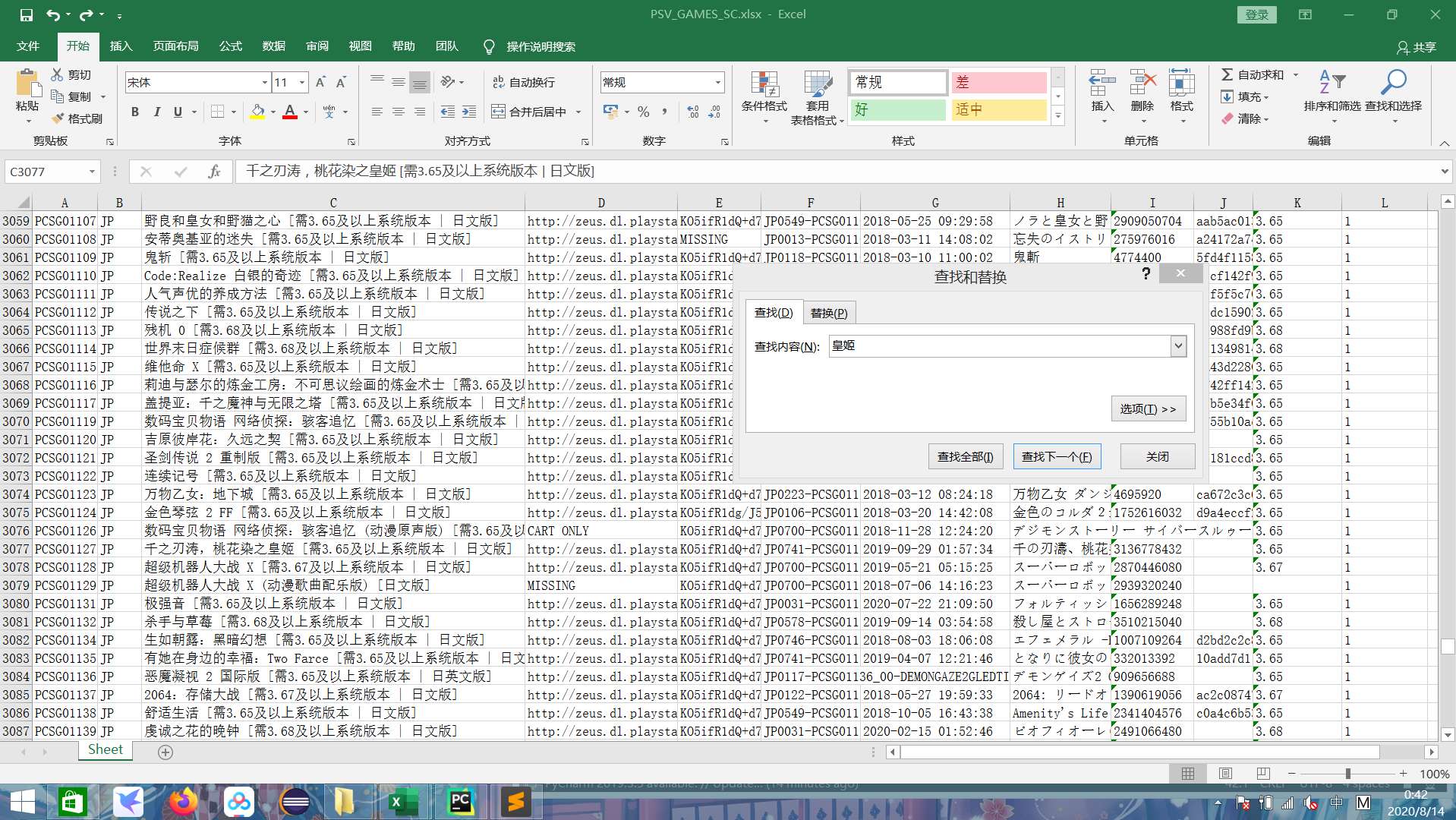This screenshot has height=820, width=1456.
Task: Click the Format Painter (格式刷) icon
Action: (58, 118)
